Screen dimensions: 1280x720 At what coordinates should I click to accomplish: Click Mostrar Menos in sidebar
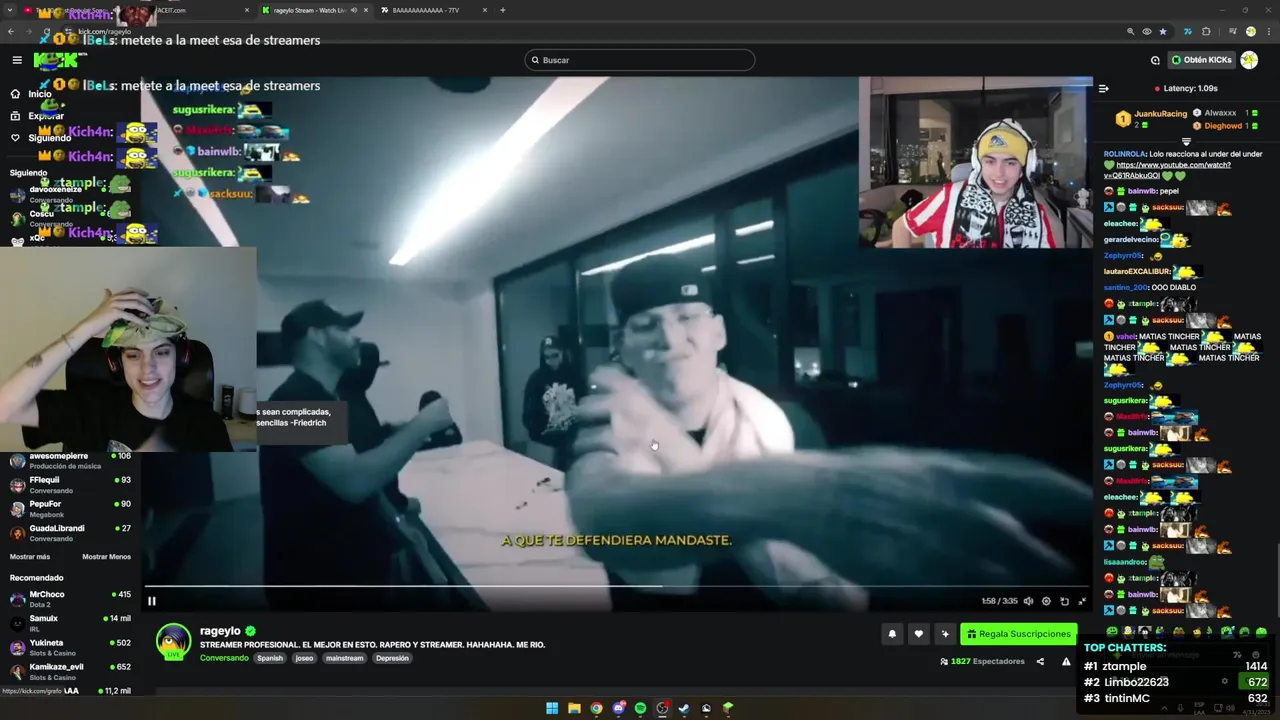pyautogui.click(x=106, y=557)
